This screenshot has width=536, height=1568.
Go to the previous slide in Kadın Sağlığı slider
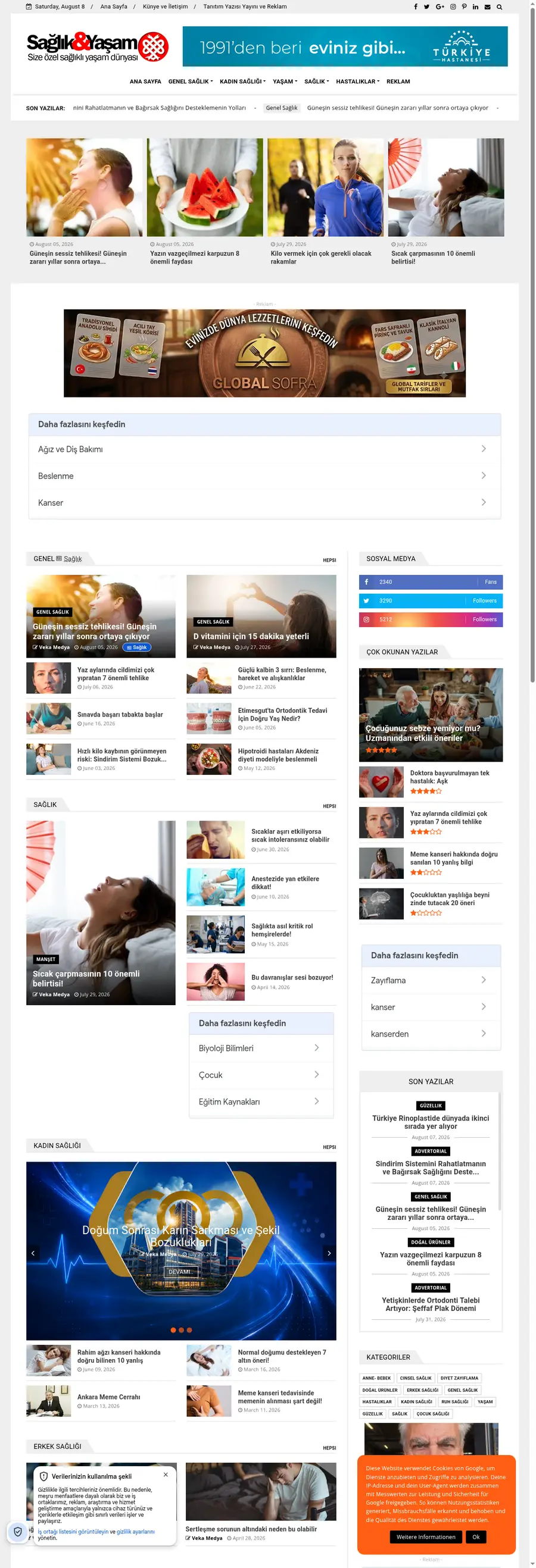coord(33,1253)
